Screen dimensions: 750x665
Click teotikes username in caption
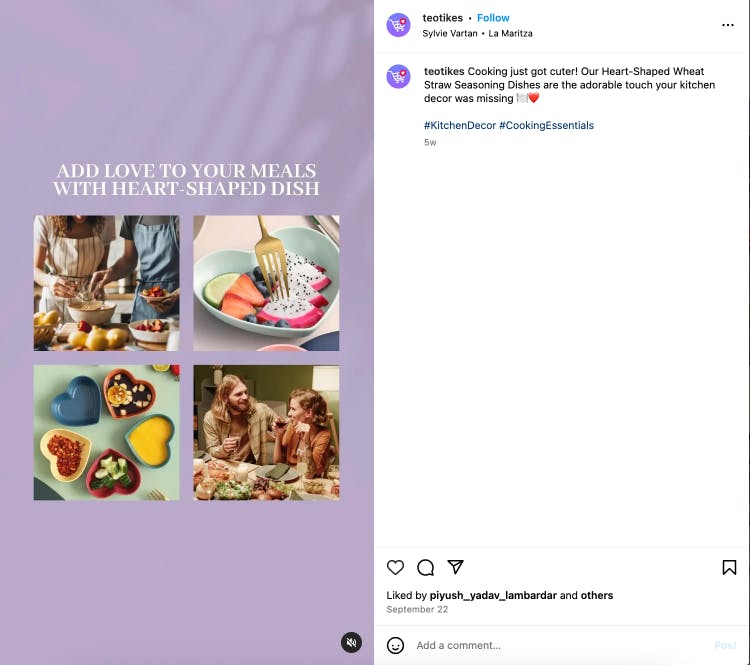444,71
